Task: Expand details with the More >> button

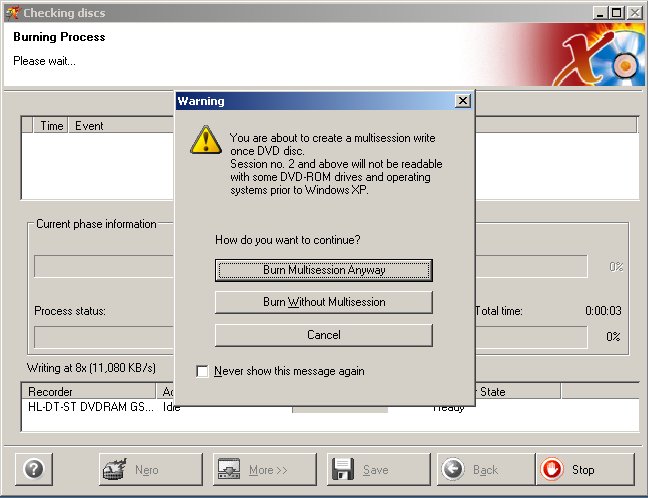Action: pyautogui.click(x=264, y=469)
